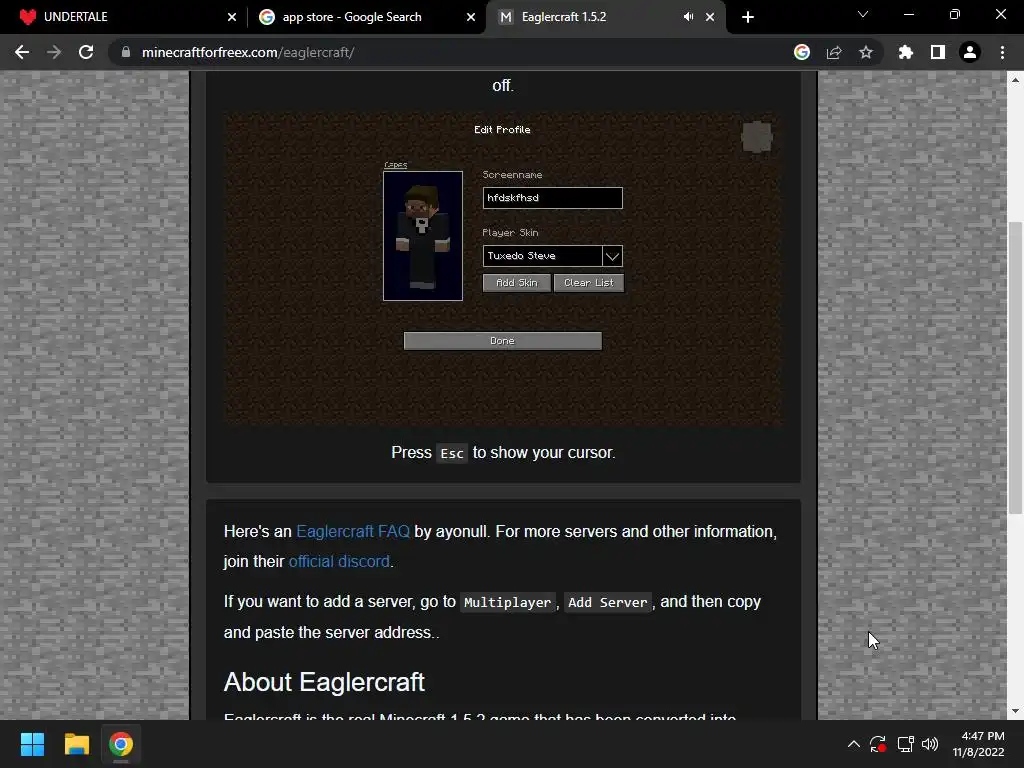This screenshot has width=1024, height=768.
Task: Click the scrollbar up arrow
Action: tap(1015, 80)
